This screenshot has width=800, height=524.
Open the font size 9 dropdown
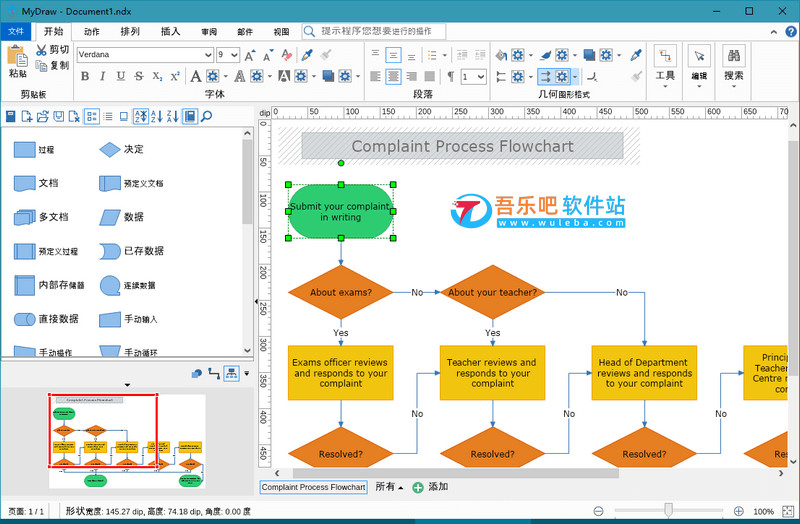pyautogui.click(x=234, y=55)
